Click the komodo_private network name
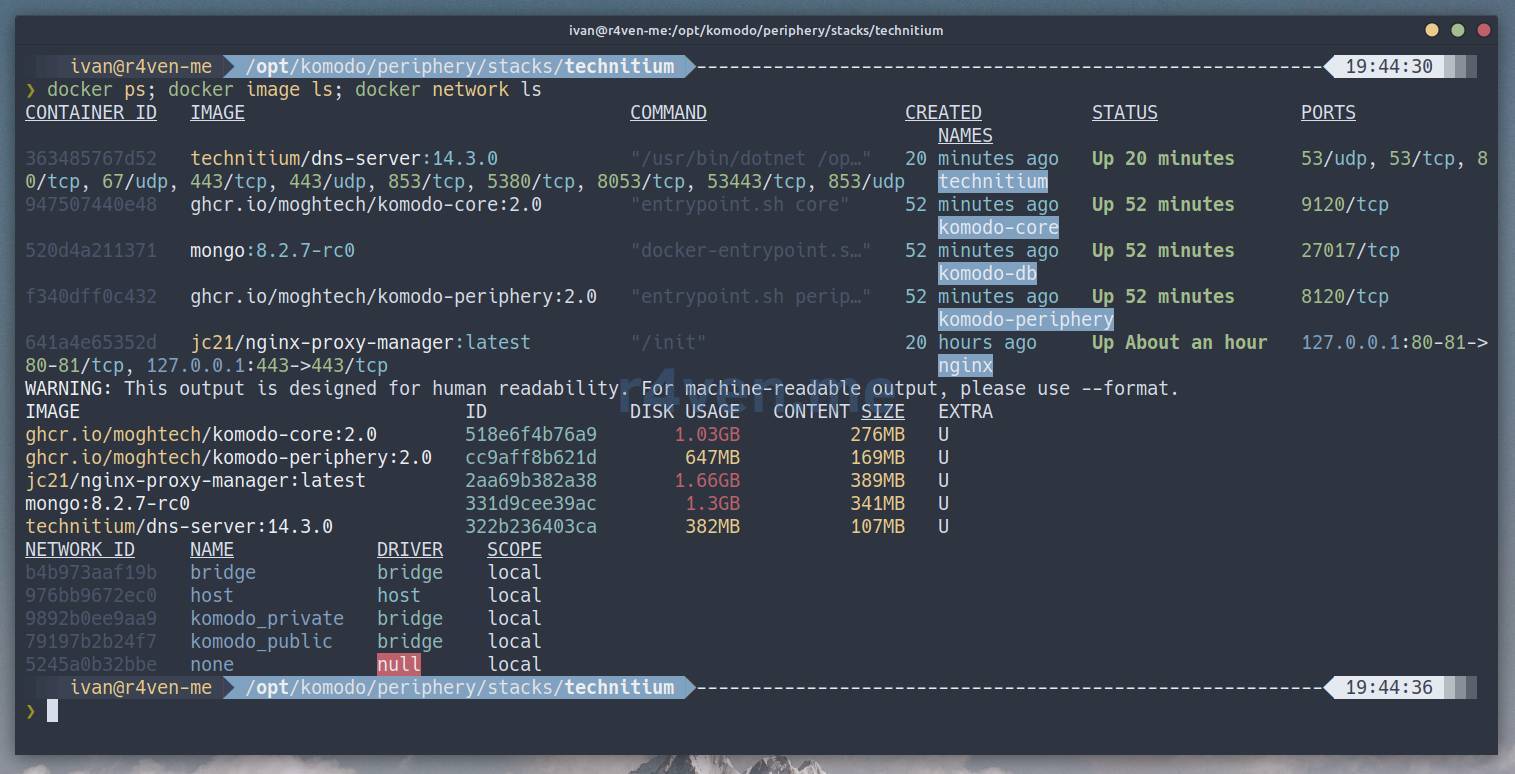Viewport: 1515px width, 774px height. pos(266,619)
